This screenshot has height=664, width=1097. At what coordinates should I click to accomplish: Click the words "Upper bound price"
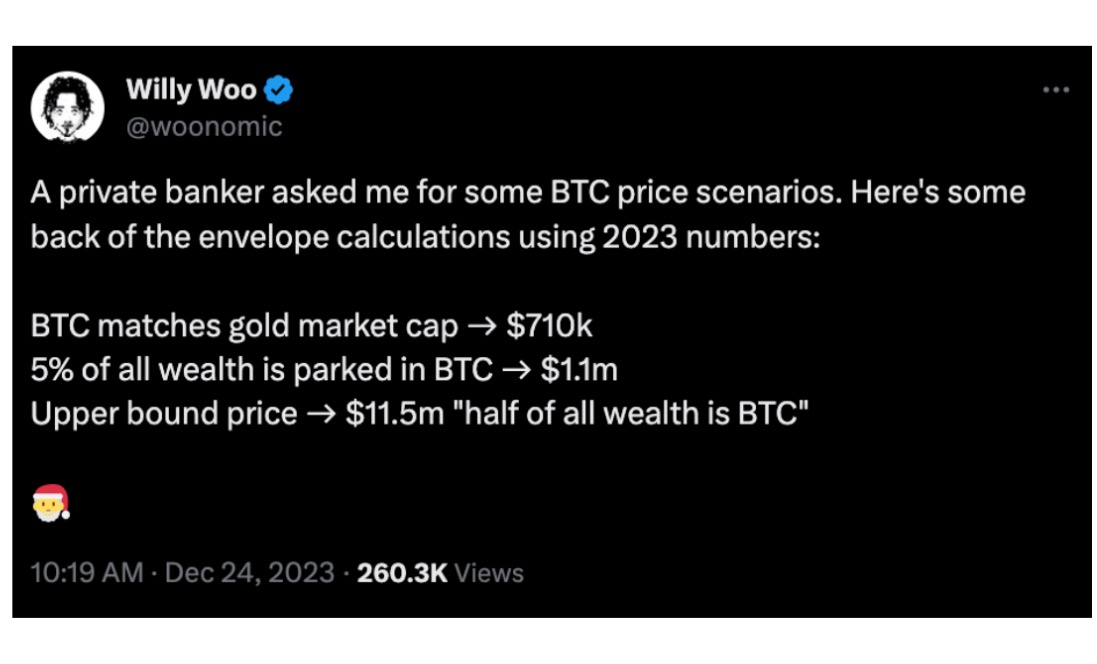(163, 413)
